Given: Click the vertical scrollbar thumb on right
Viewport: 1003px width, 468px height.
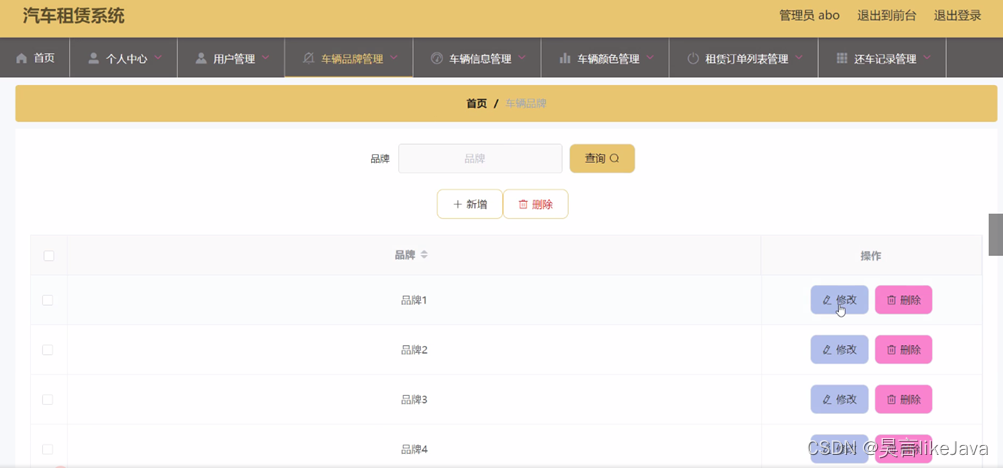Looking at the screenshot, I should coord(996,235).
